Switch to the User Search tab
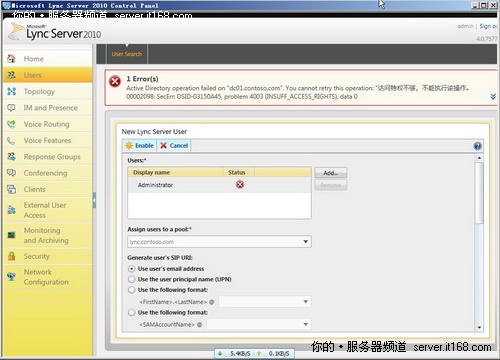The width and height of the screenshot is (500, 360). 127,54
